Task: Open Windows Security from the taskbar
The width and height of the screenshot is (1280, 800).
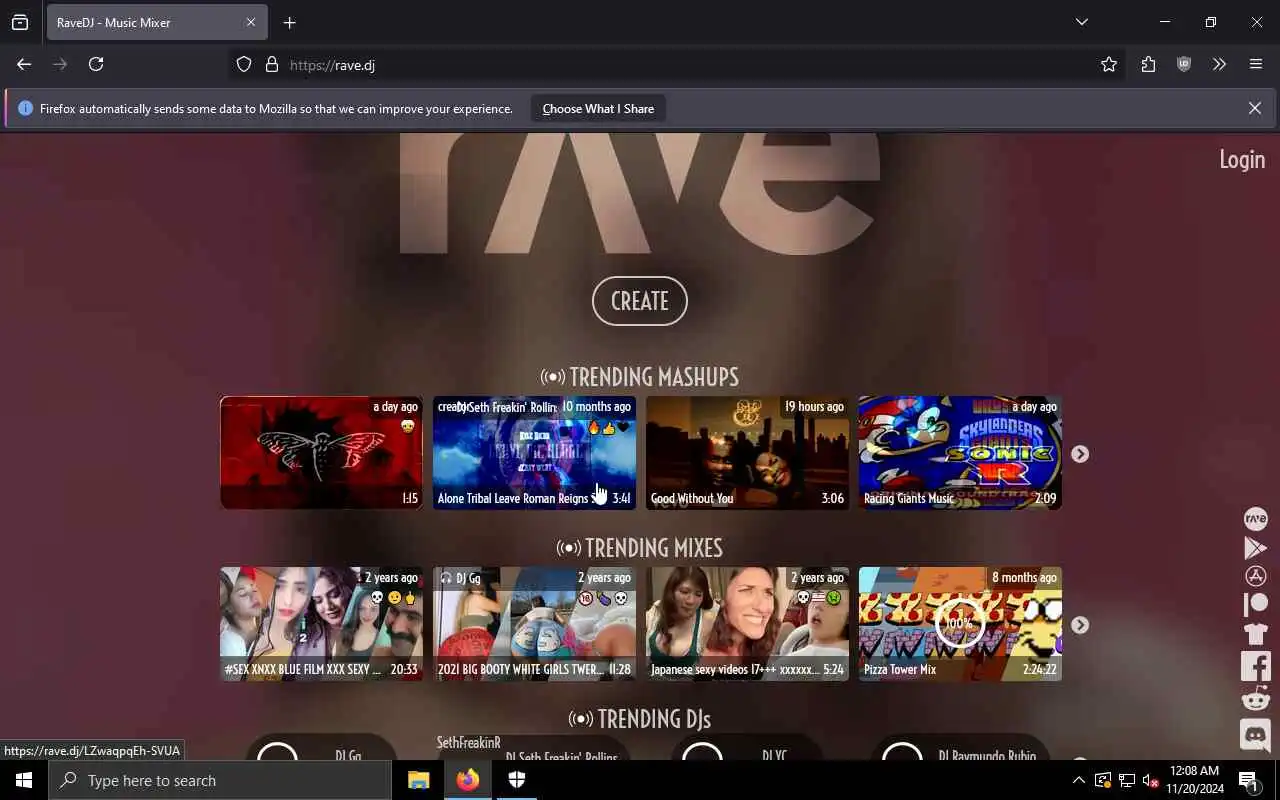Action: (517, 780)
